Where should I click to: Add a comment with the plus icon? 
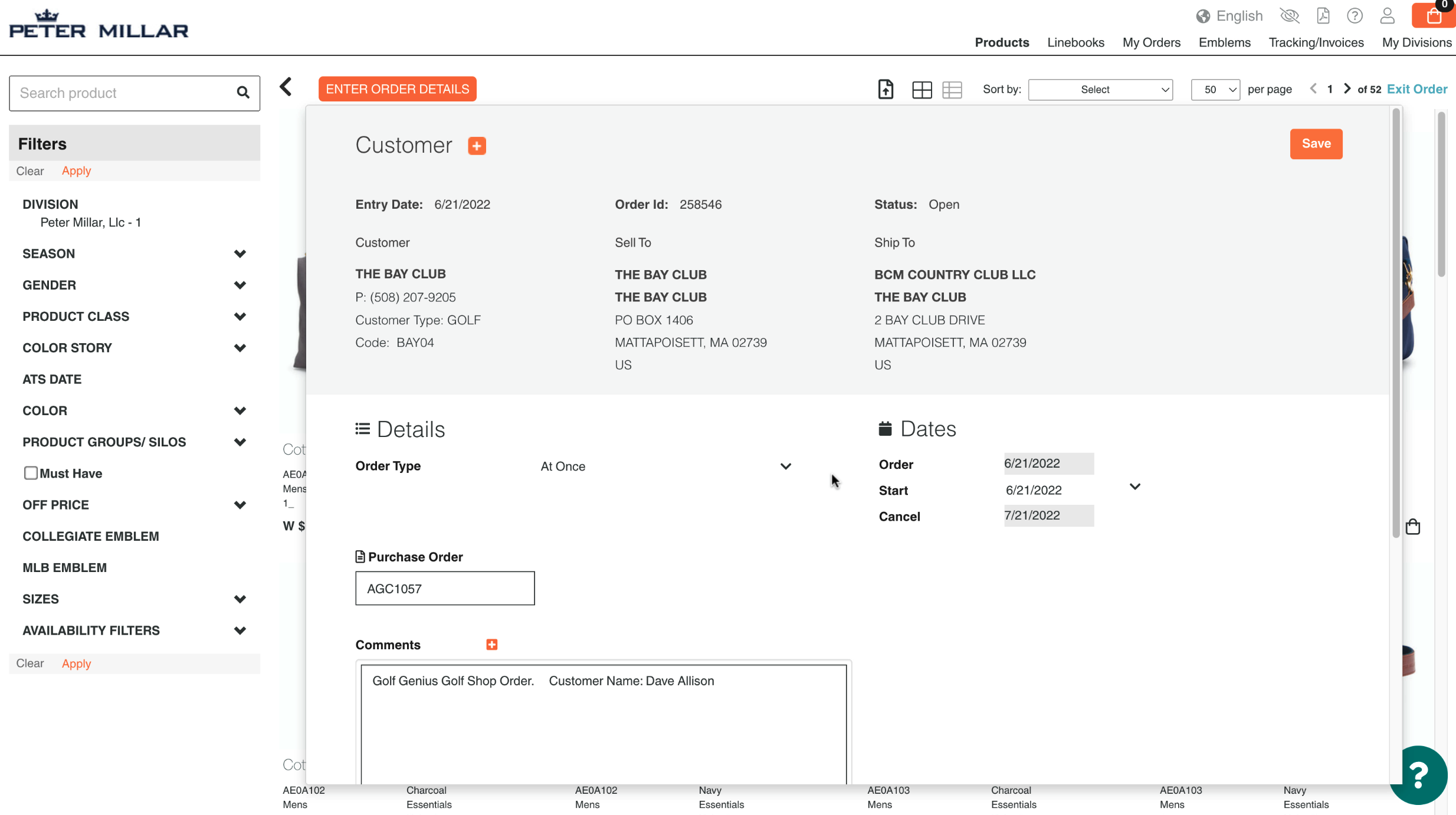492,645
